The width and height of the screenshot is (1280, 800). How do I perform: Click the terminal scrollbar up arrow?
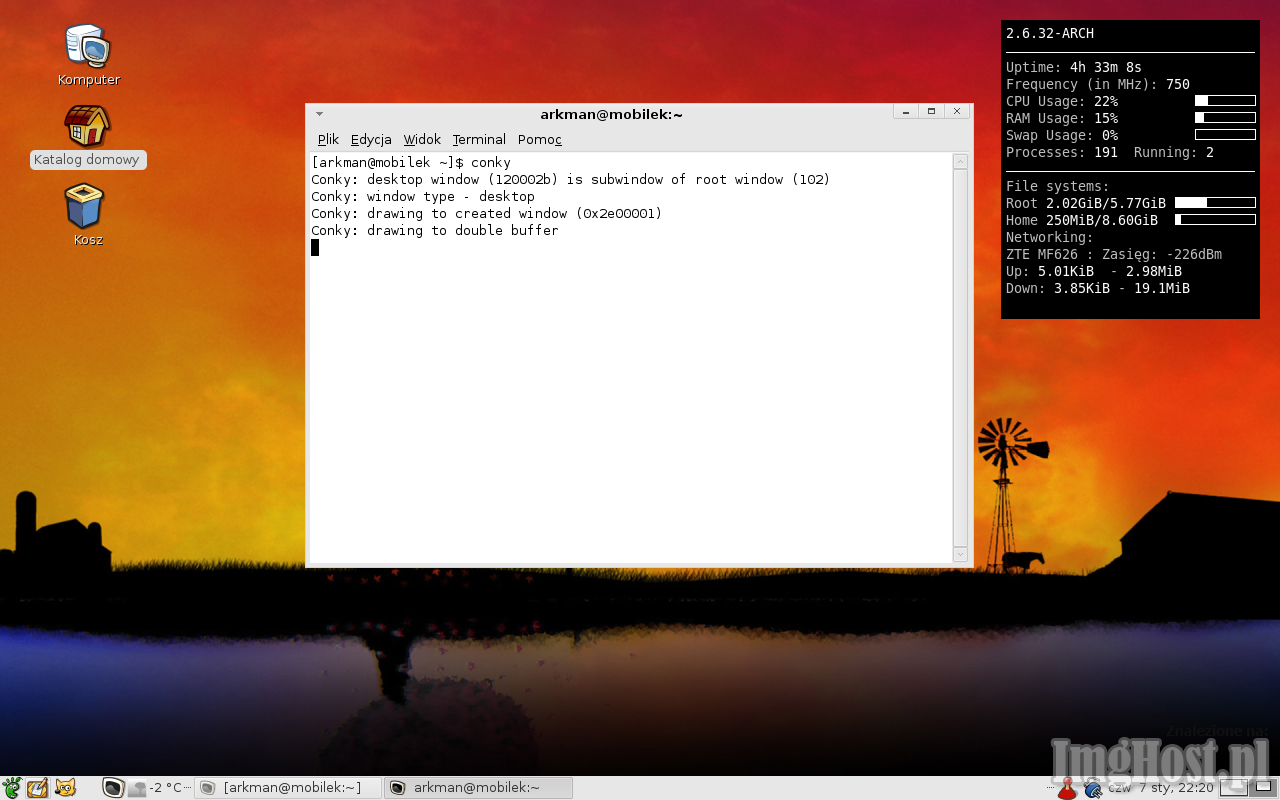960,162
